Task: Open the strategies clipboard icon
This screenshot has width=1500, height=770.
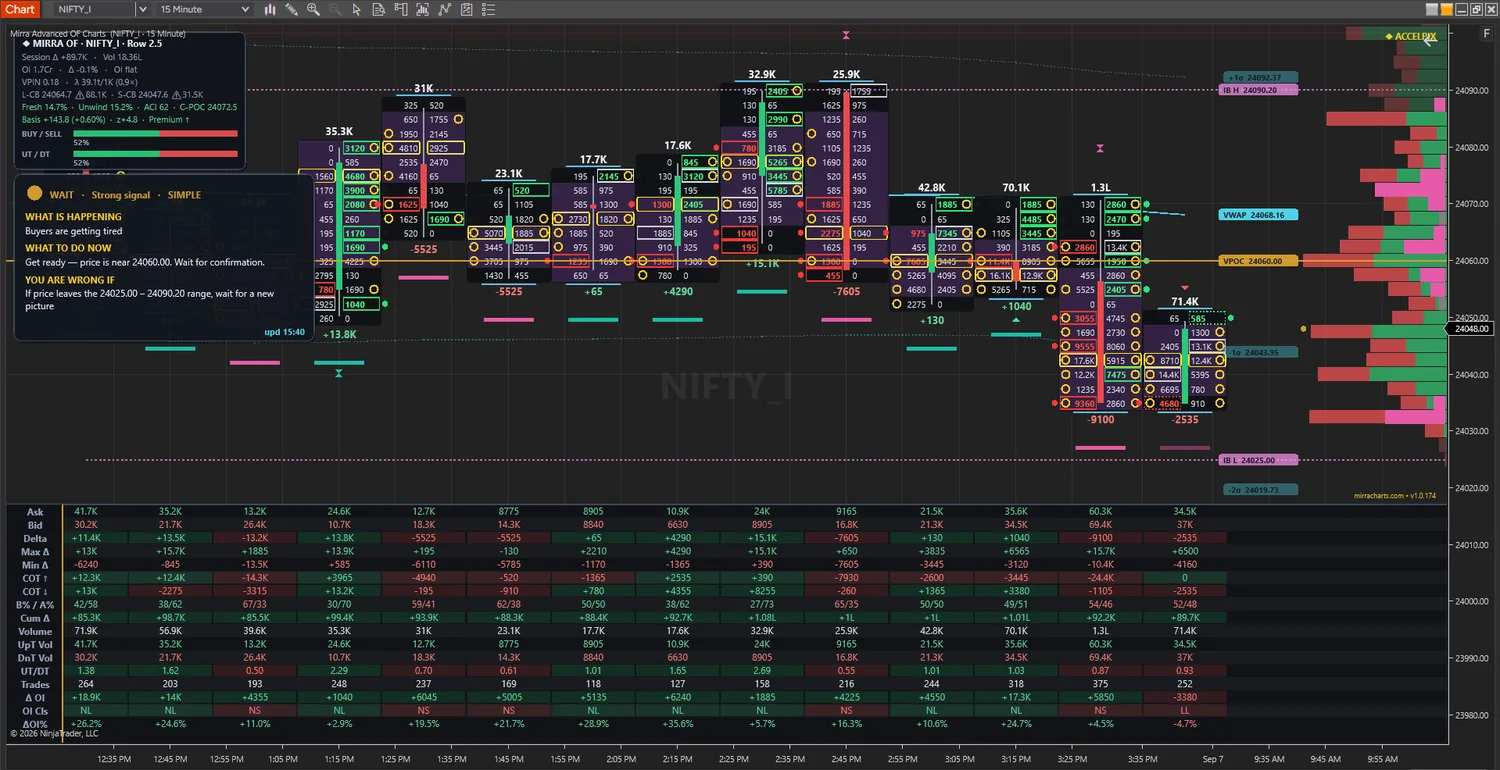Action: (467, 9)
